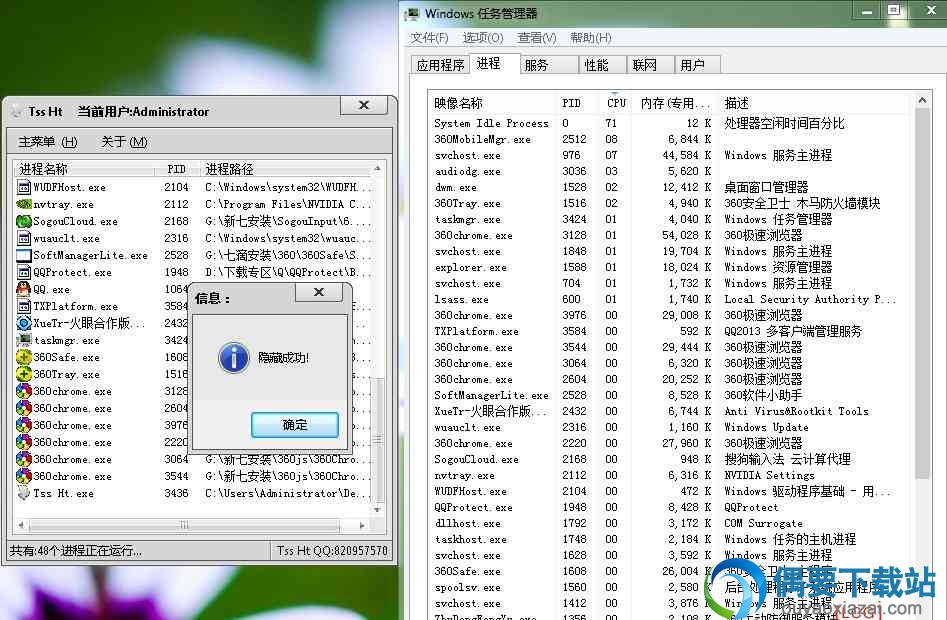Switch to 应用程序 tab in Task Manager
The height and width of the screenshot is (620, 947).
[x=440, y=65]
